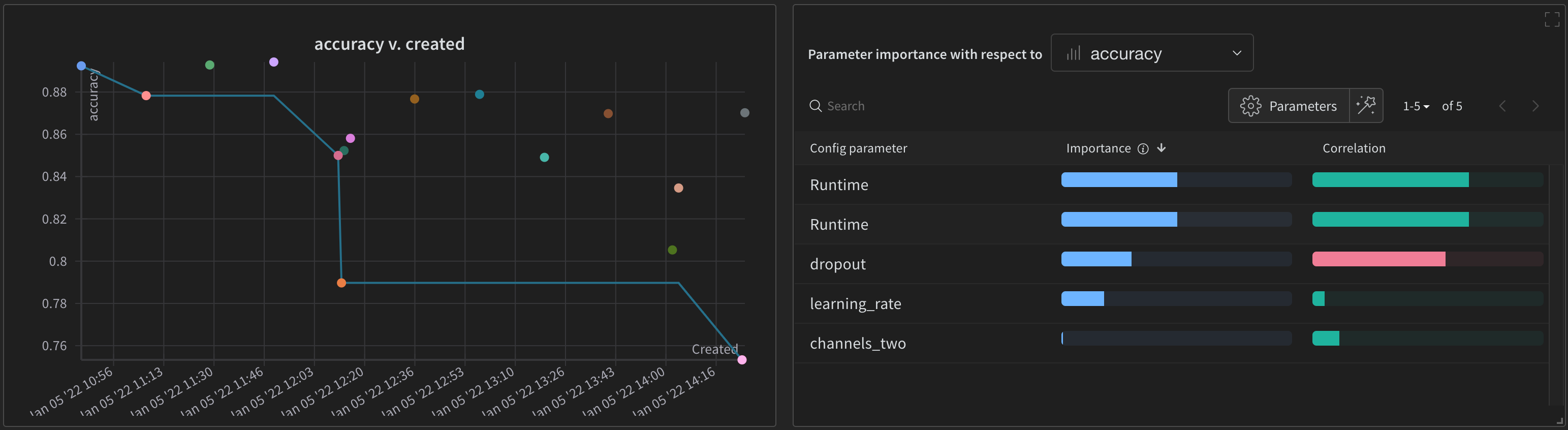Collapse the accuracy selector via its chevron

(1237, 53)
